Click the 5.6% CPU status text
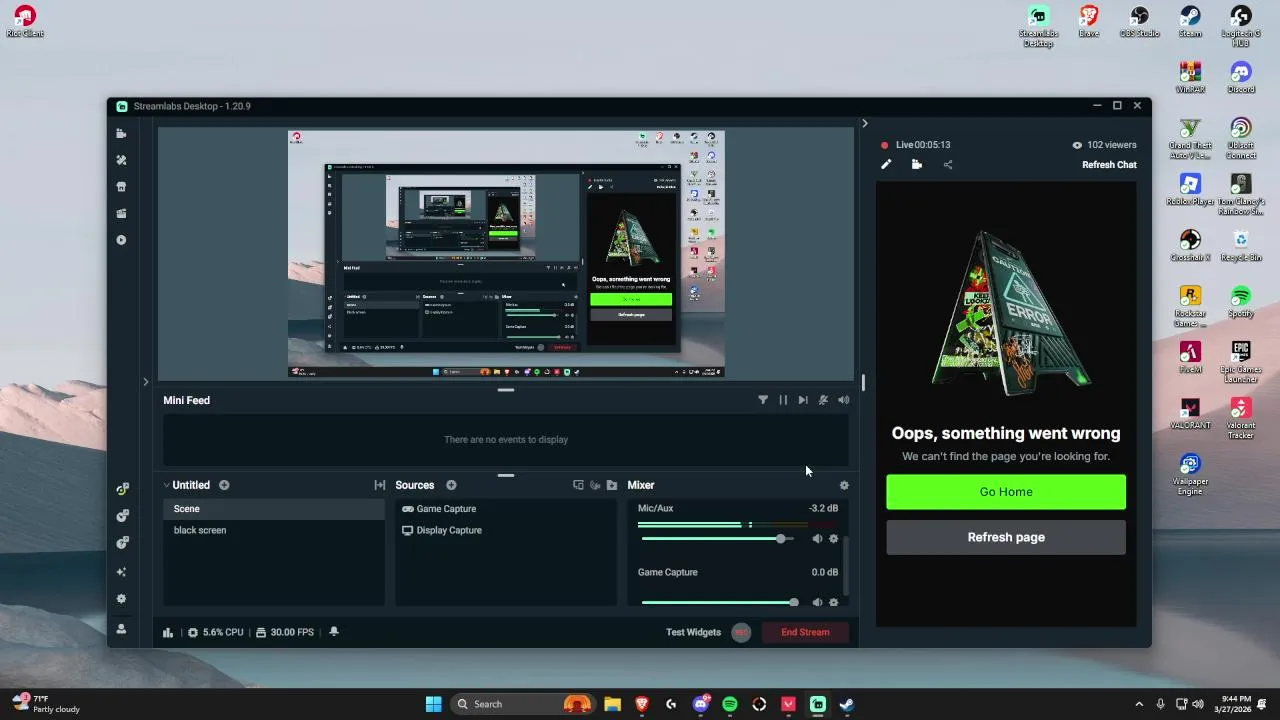 click(x=223, y=632)
